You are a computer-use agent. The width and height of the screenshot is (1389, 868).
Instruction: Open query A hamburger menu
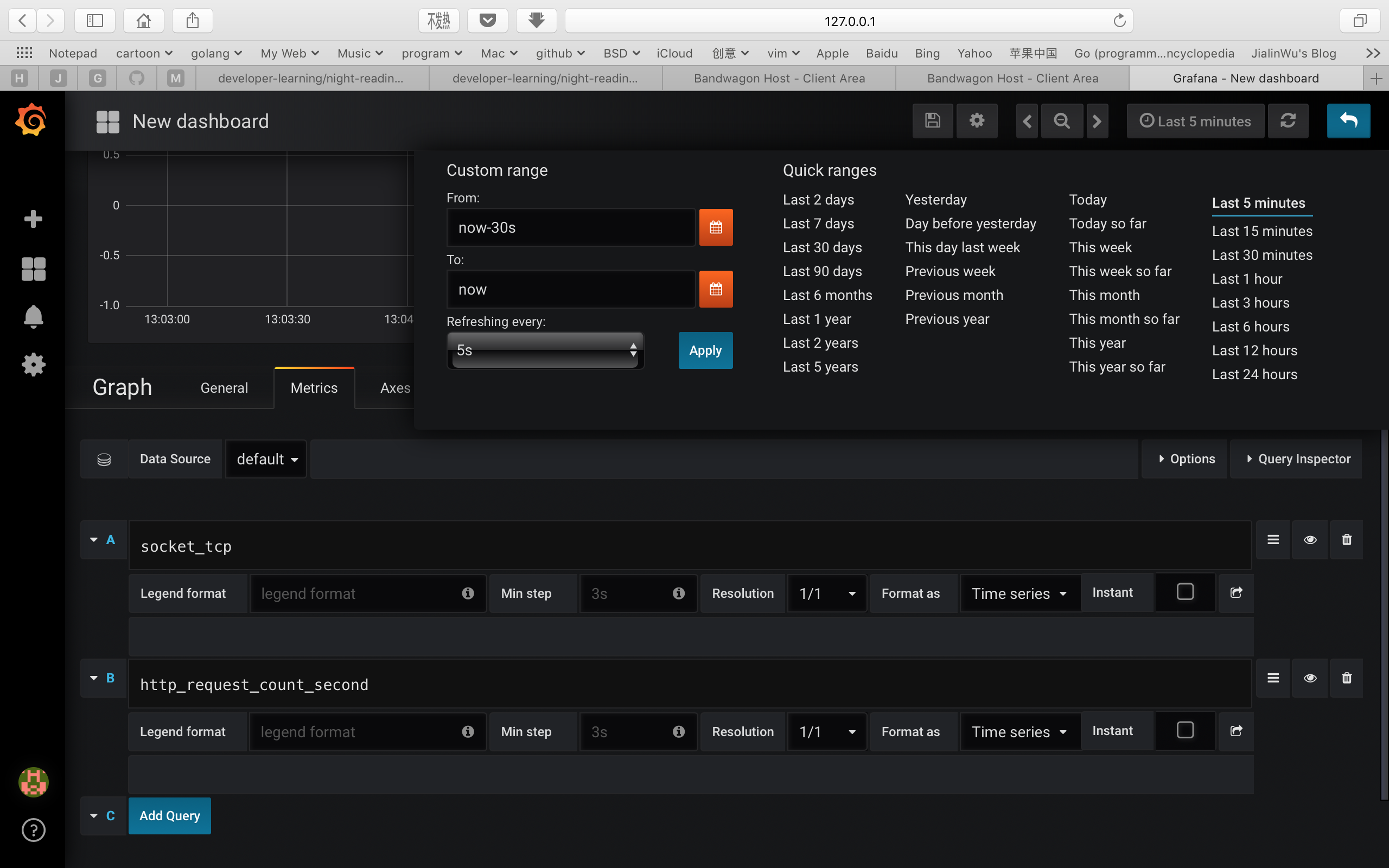[x=1273, y=540]
